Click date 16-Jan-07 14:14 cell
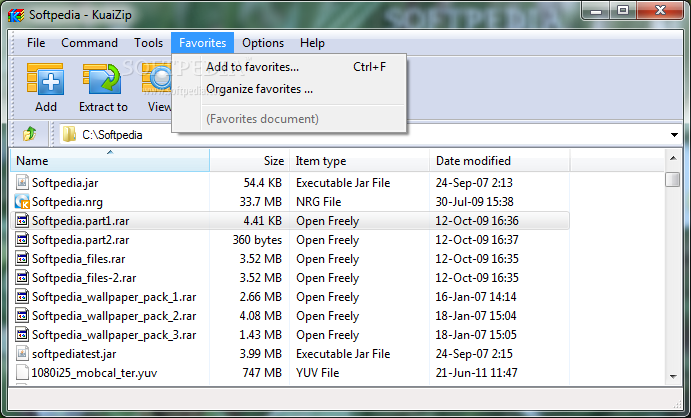 click(x=476, y=297)
